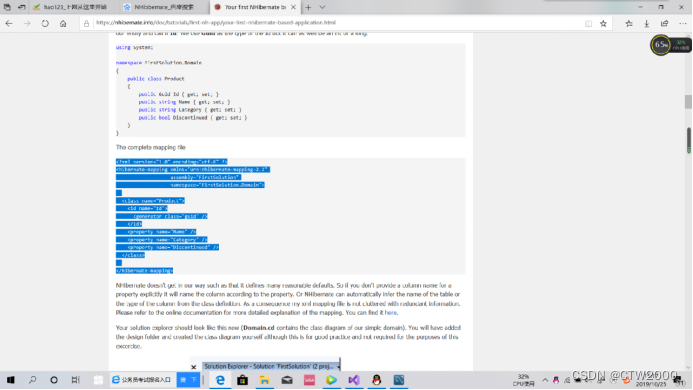693x390 pixels.
Task: Open a new browser tab
Action: 308,7
